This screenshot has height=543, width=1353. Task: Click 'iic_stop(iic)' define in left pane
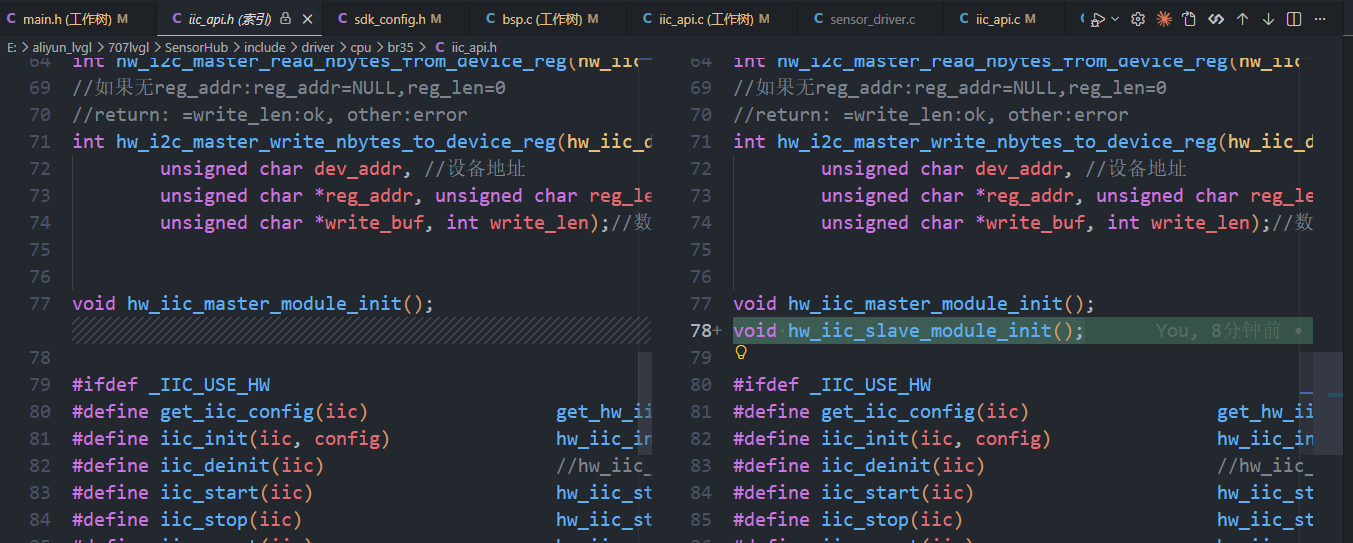pyautogui.click(x=231, y=520)
